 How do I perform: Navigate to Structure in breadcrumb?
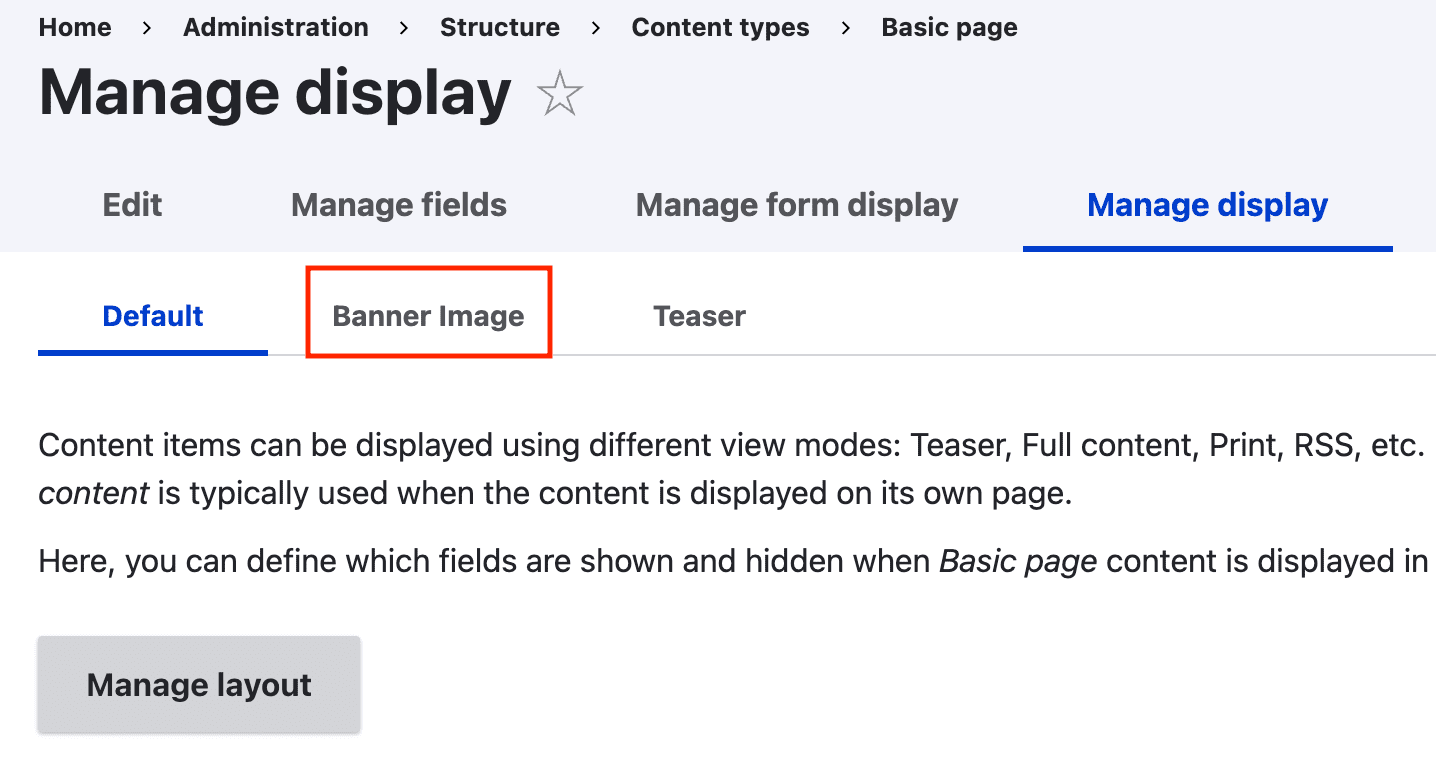(500, 27)
